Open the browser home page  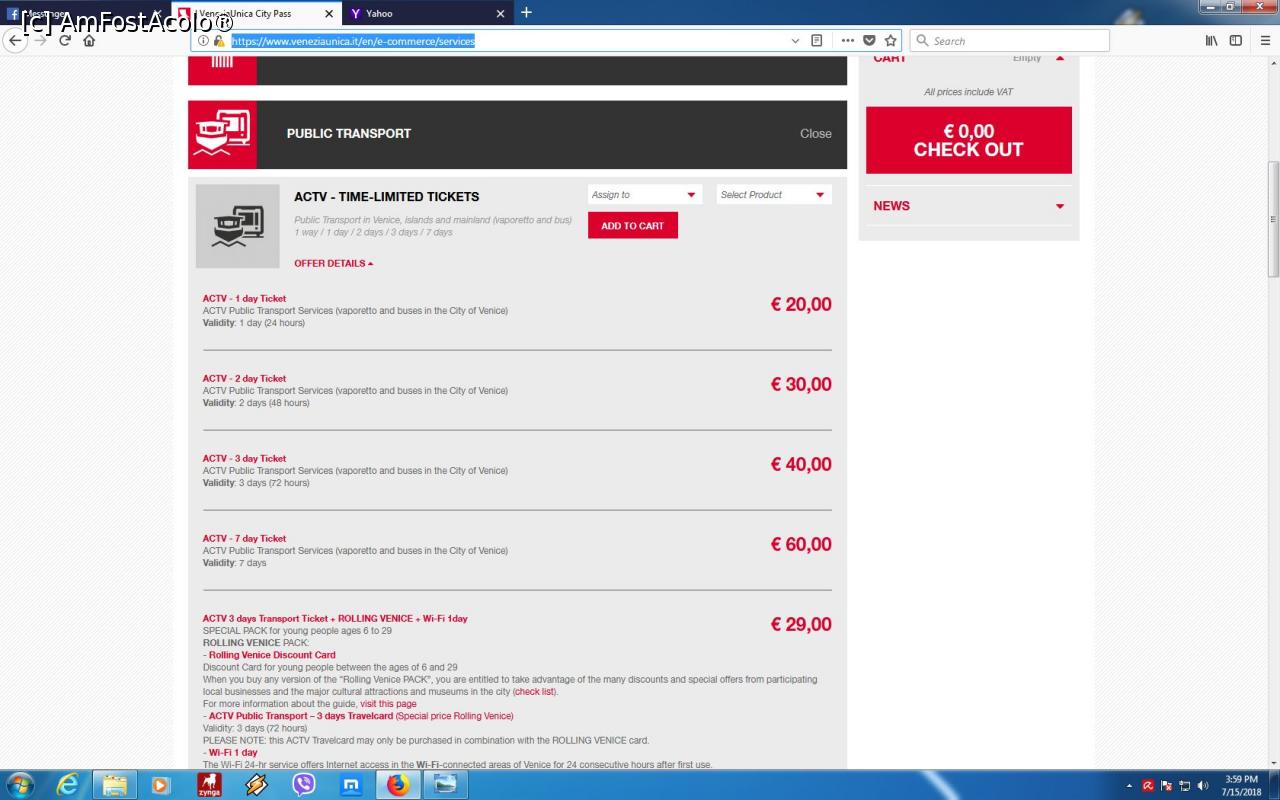click(89, 41)
